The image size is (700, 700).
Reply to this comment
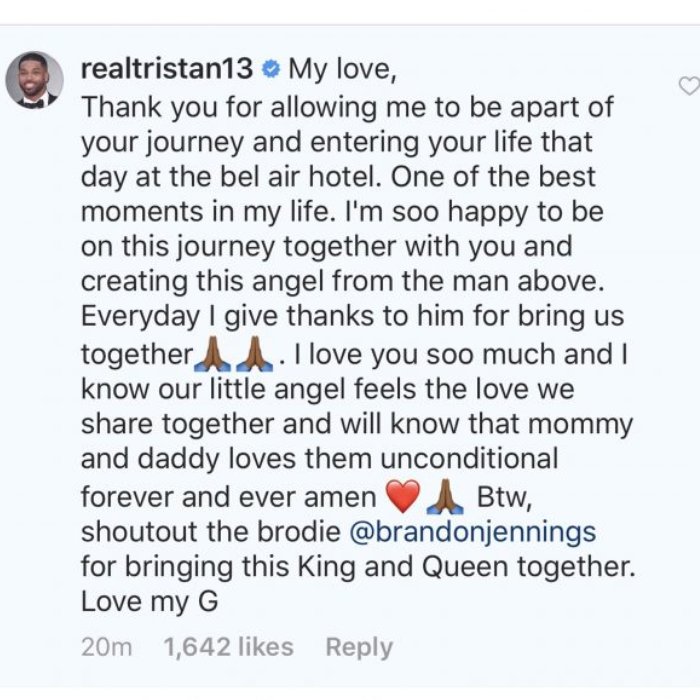(359, 647)
